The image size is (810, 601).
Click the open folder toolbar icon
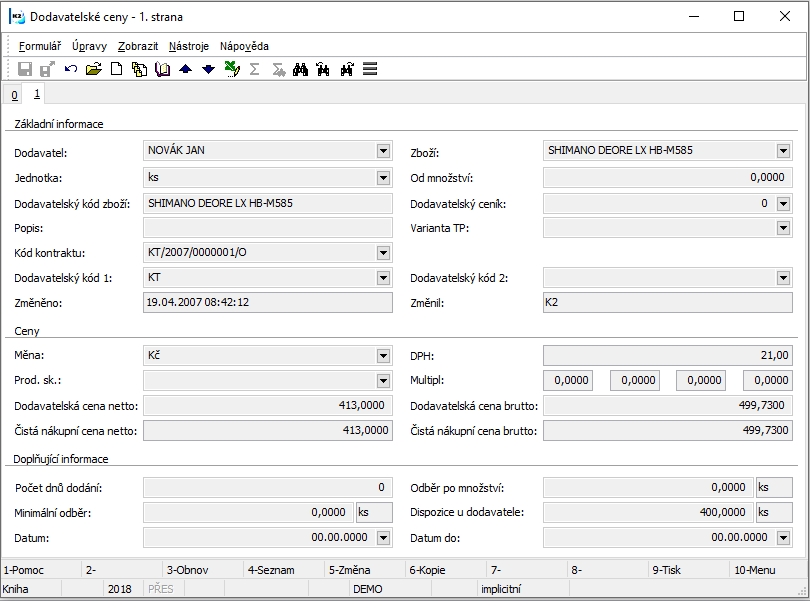pos(94,69)
